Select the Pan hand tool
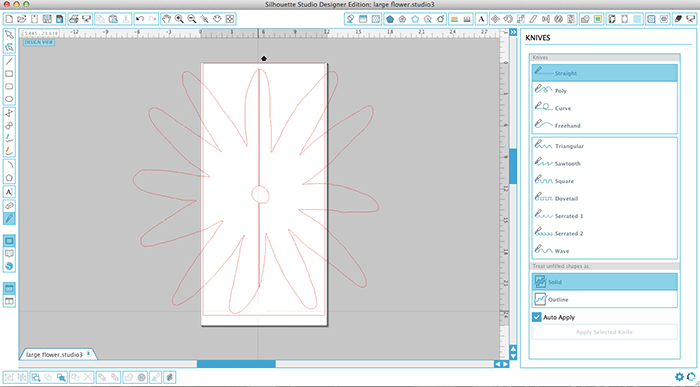The image size is (700, 387). pos(167,19)
